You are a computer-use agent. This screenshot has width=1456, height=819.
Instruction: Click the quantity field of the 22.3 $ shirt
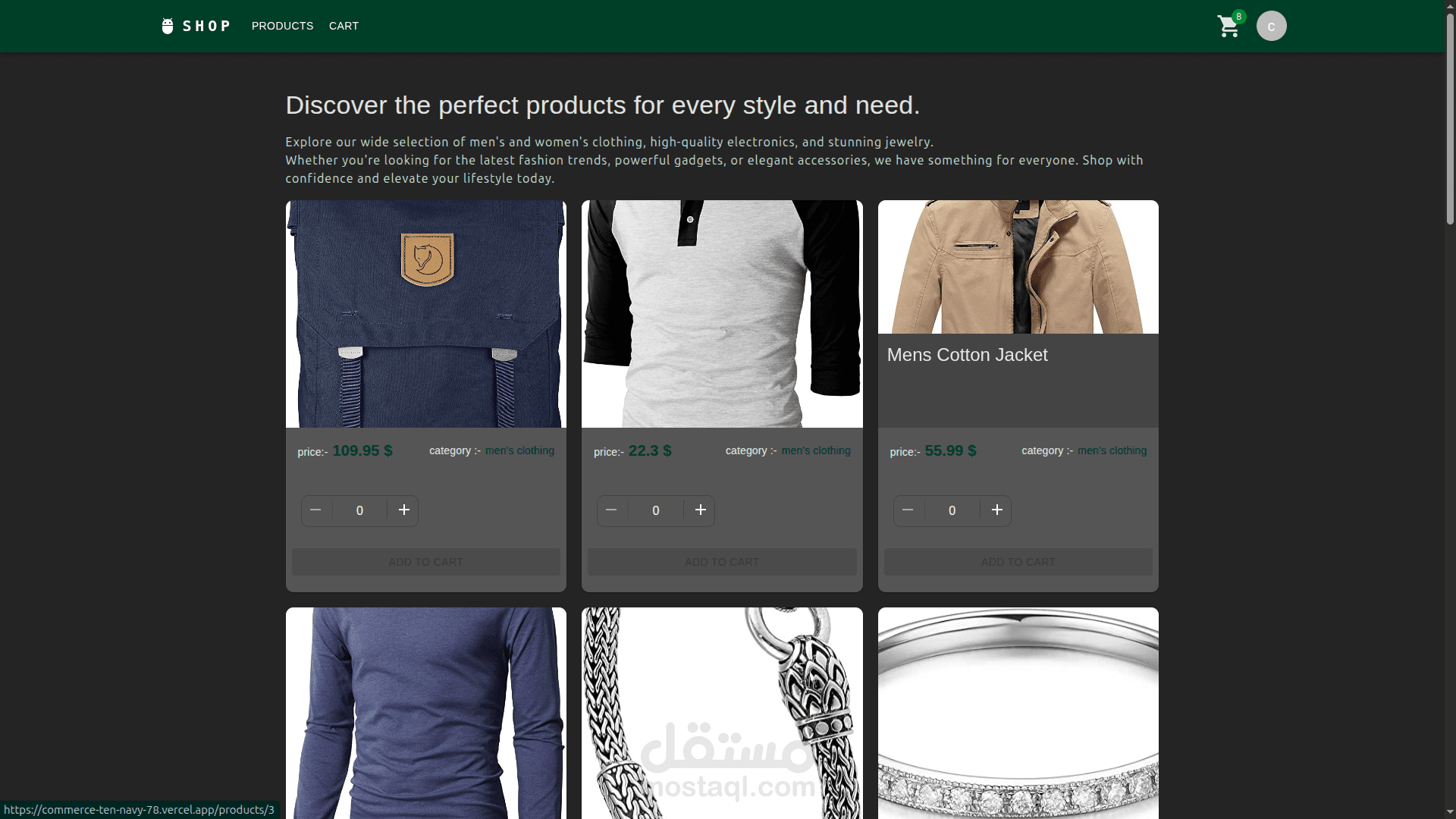pyautogui.click(x=656, y=510)
